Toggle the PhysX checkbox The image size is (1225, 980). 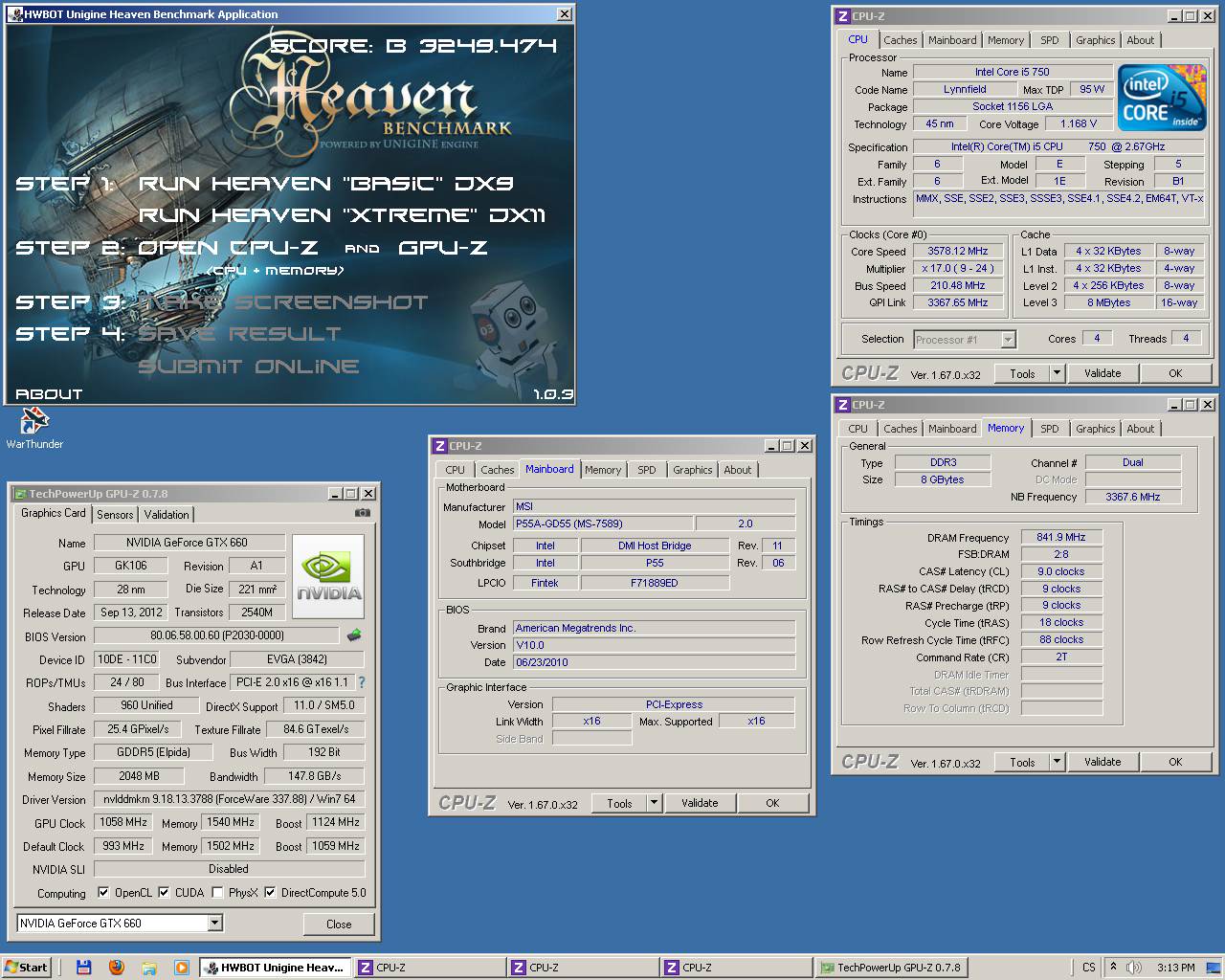tap(218, 893)
